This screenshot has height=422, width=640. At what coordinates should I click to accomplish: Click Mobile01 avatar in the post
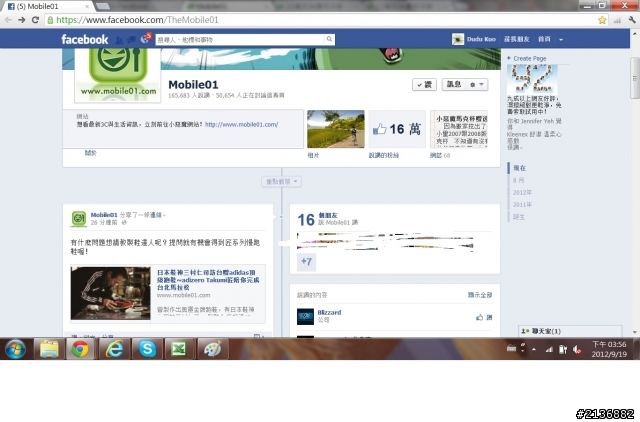coord(79,219)
